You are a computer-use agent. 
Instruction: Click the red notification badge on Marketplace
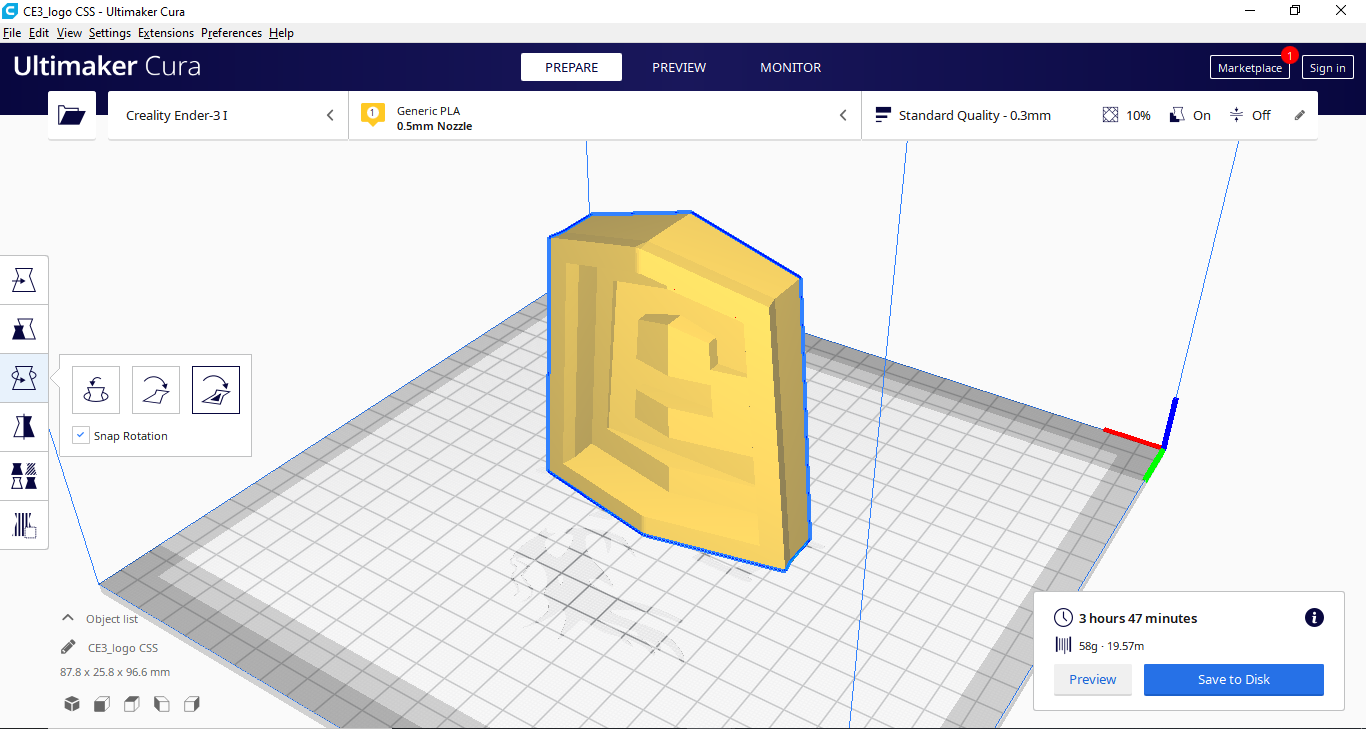(x=1290, y=55)
